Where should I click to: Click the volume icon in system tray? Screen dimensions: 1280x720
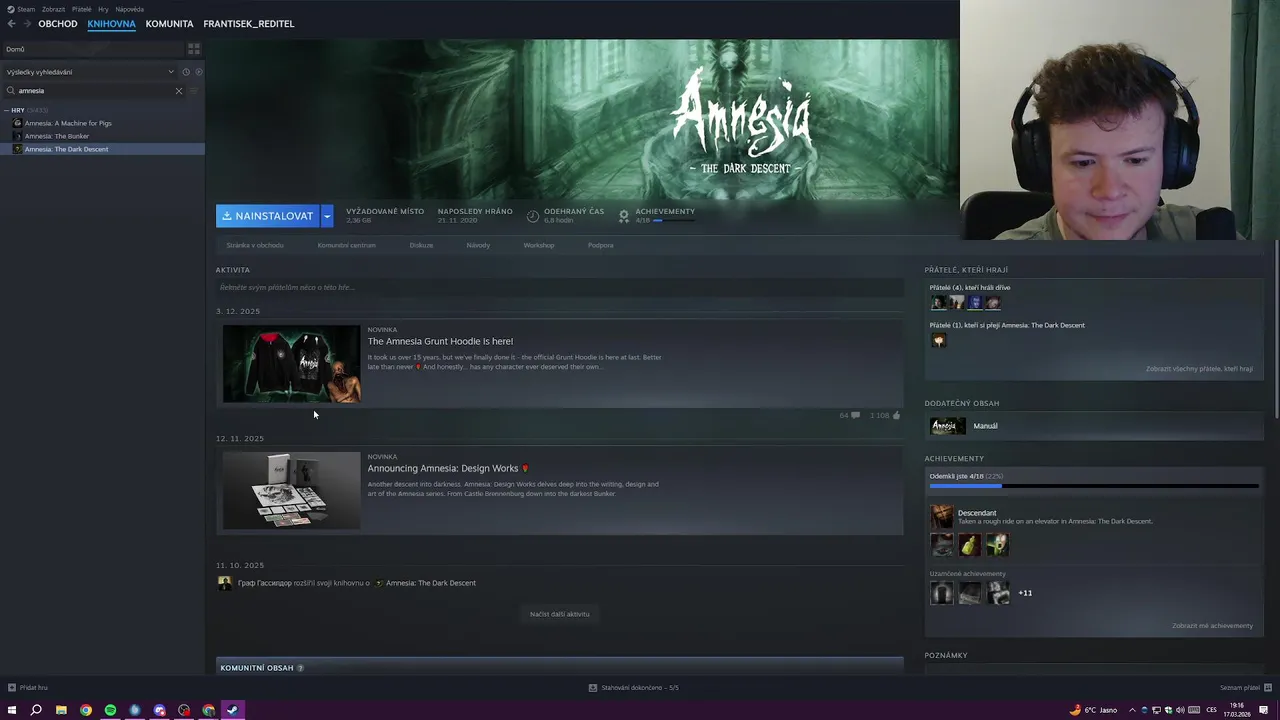click(1180, 710)
